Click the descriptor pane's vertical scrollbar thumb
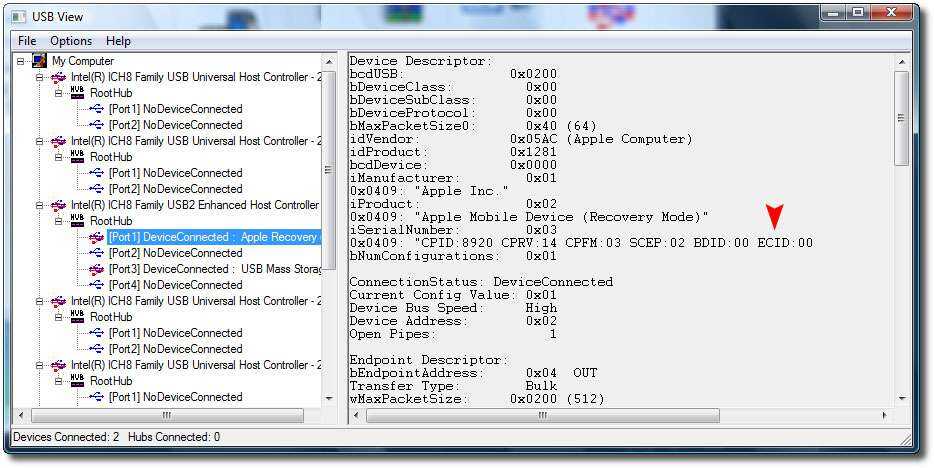The width and height of the screenshot is (934, 468). pos(901,118)
